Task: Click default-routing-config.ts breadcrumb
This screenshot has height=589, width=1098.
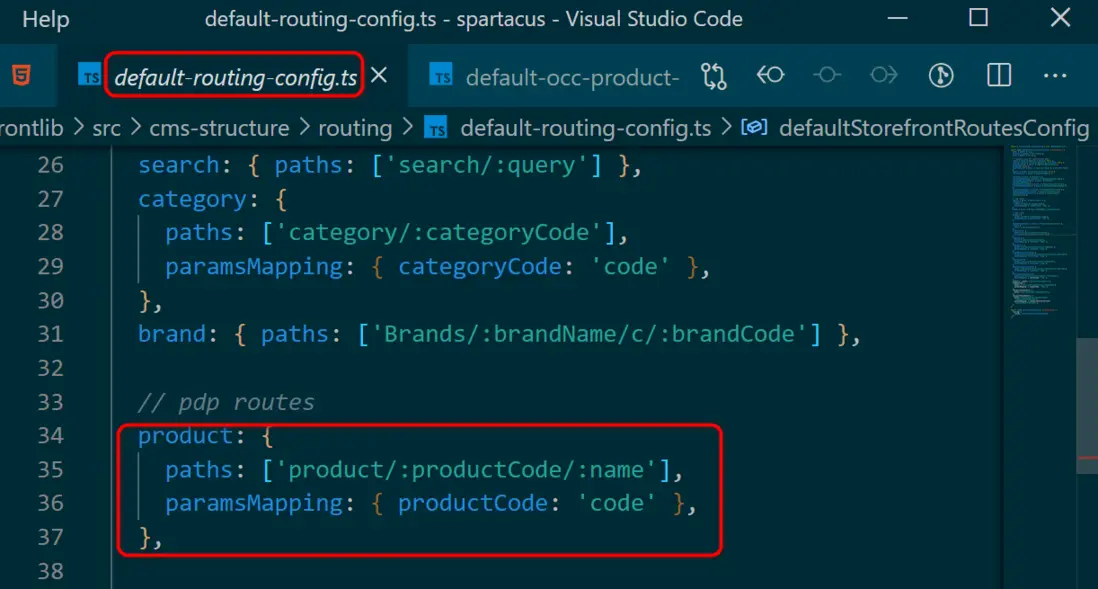Action: [x=585, y=128]
